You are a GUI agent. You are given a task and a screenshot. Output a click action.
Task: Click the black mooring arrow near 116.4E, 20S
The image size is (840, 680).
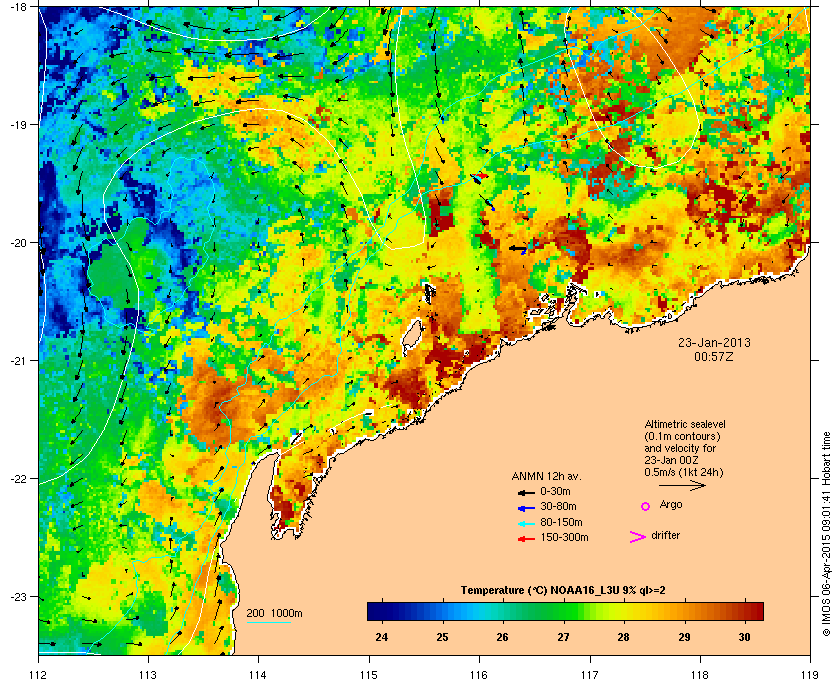[518, 248]
